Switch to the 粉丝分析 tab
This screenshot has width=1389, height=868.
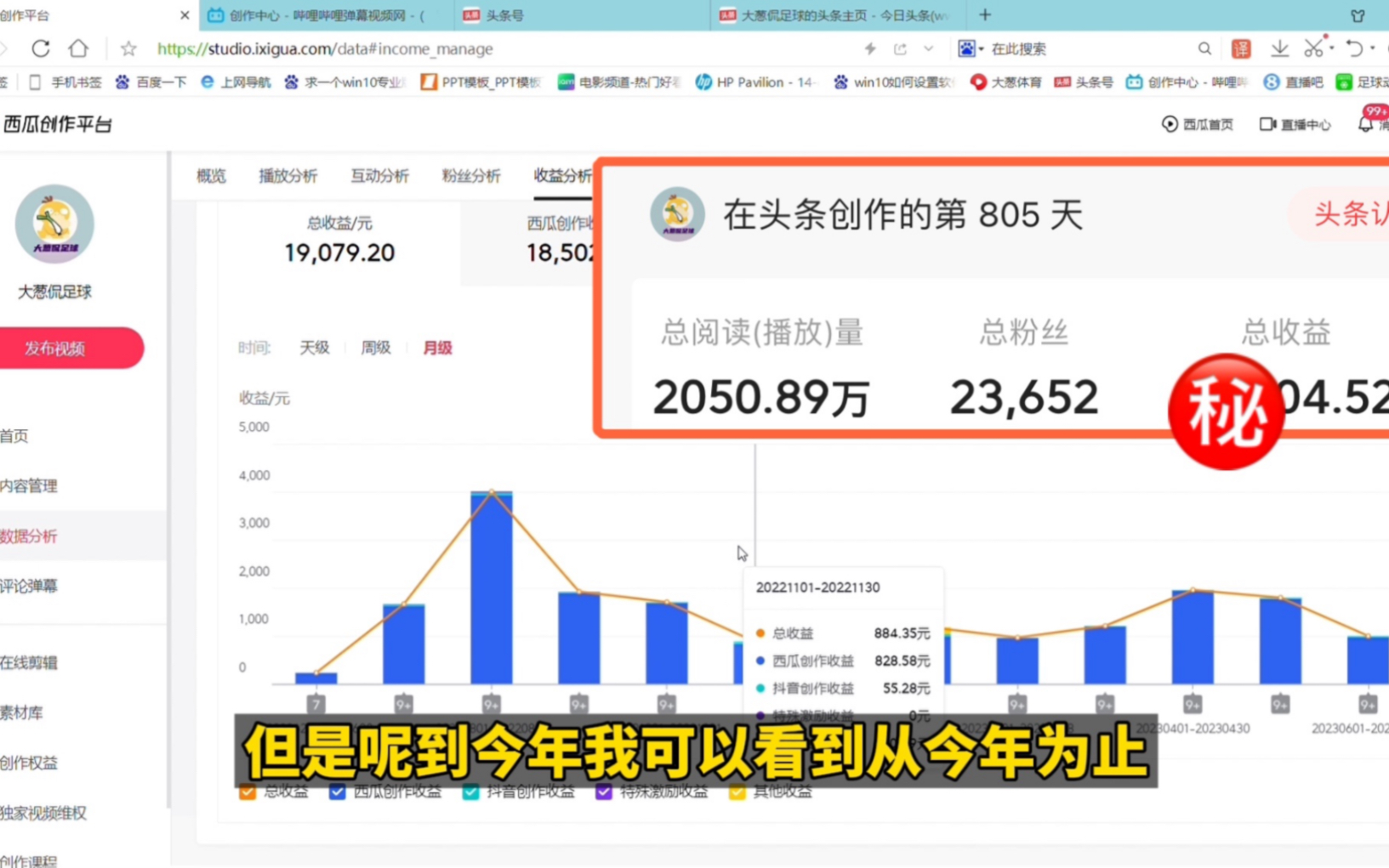470,176
